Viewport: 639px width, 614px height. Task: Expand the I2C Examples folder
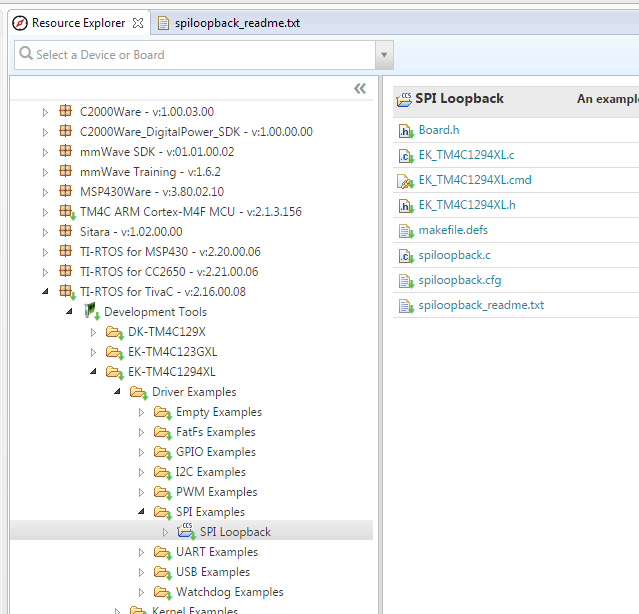[x=141, y=472]
